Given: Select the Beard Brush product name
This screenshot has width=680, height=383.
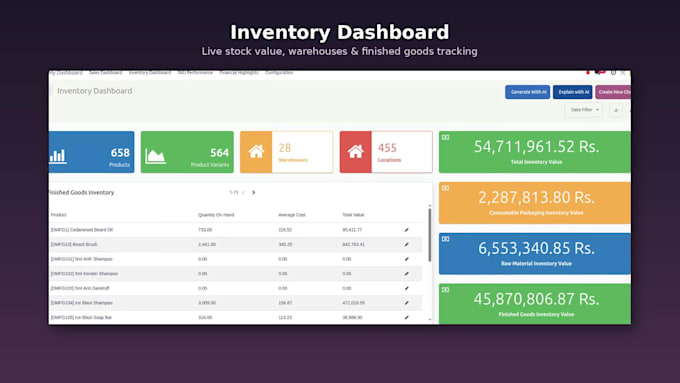Looking at the screenshot, I should [74, 245].
